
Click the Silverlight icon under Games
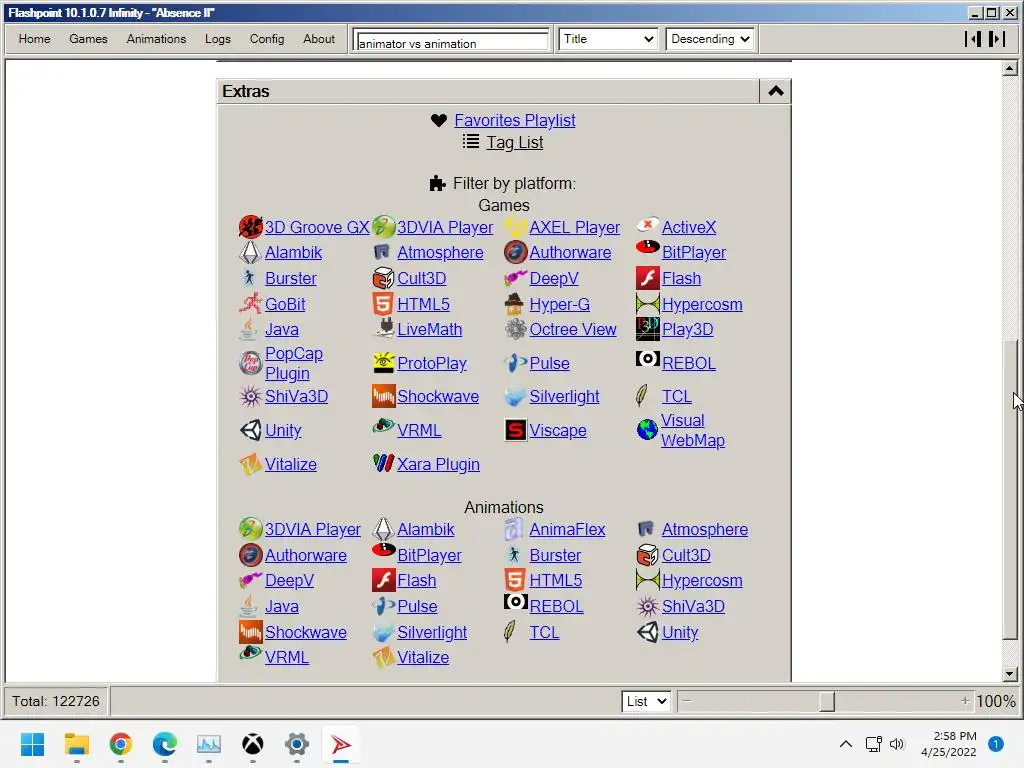point(515,396)
